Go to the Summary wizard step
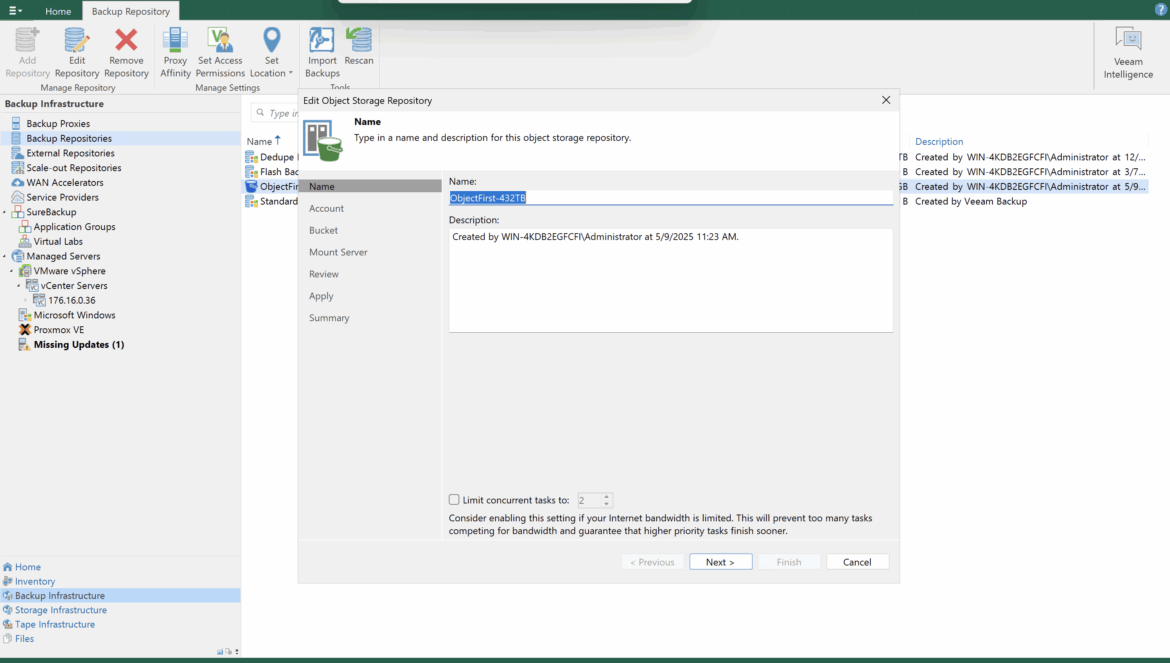 [329, 318]
